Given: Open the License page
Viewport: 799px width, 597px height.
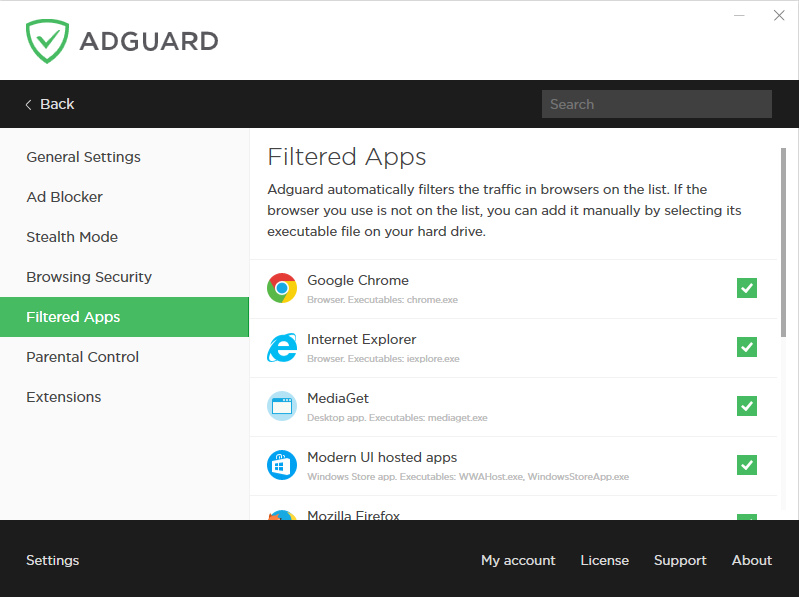Looking at the screenshot, I should [x=604, y=560].
